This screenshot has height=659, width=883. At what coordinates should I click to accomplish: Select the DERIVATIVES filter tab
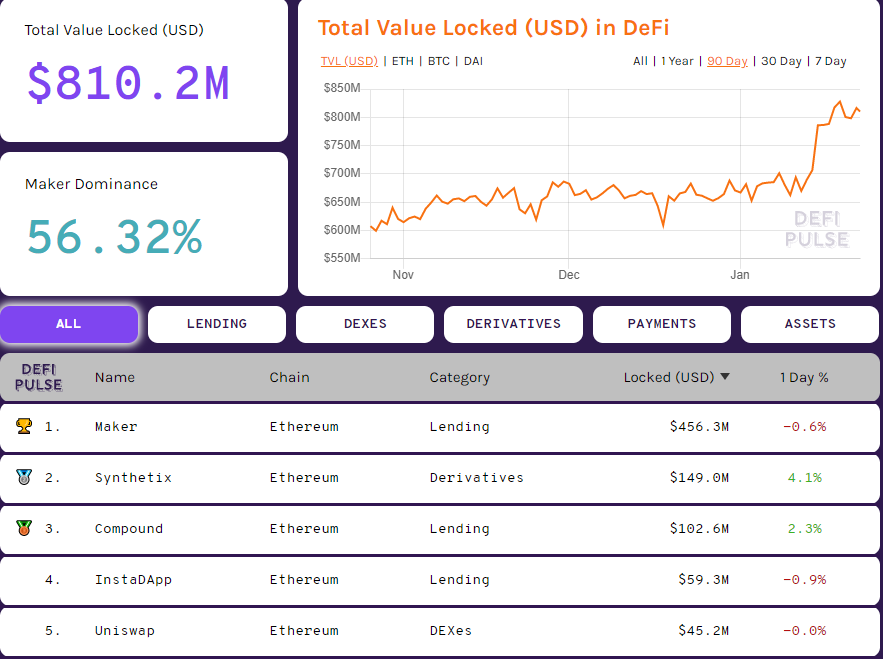(x=513, y=324)
